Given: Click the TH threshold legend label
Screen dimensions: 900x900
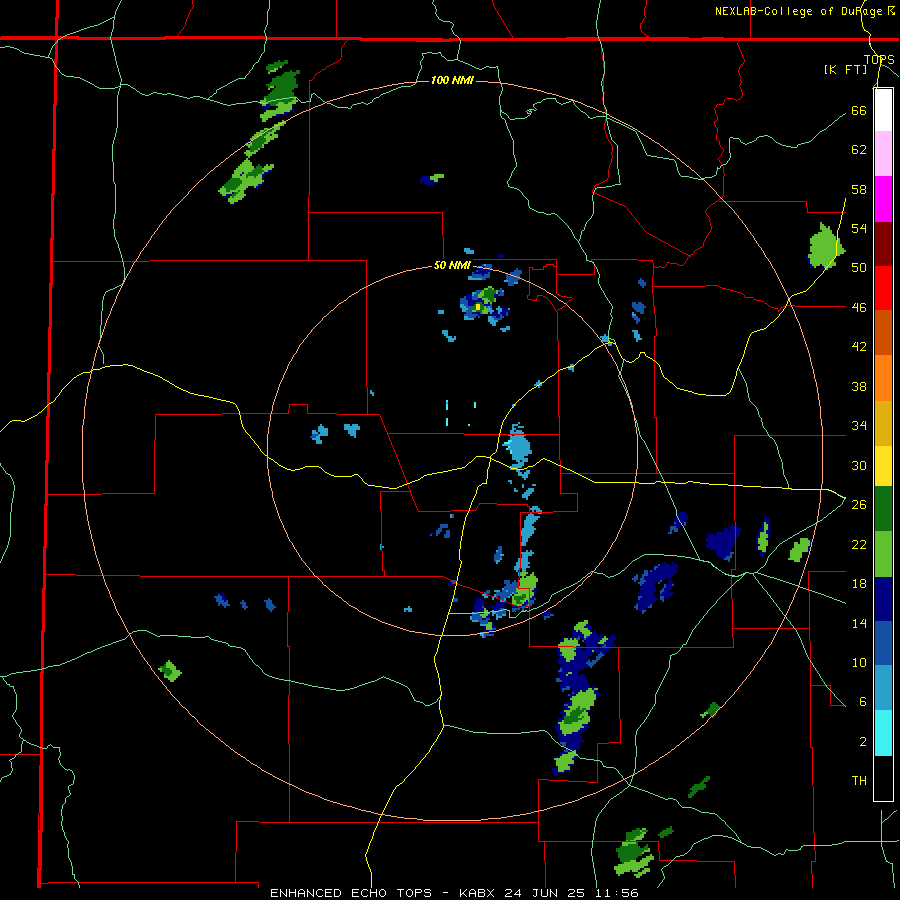Looking at the screenshot, I should coord(859,781).
